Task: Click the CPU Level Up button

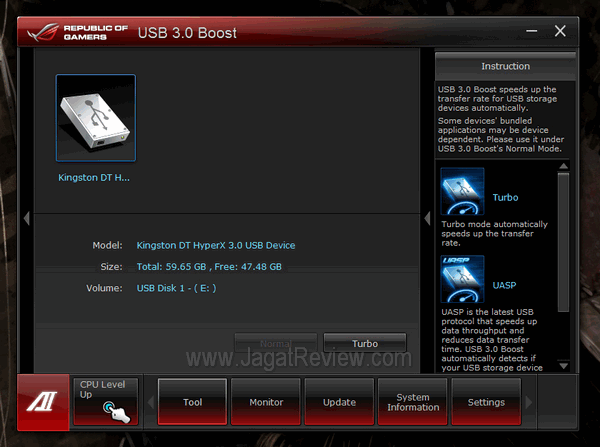Action: click(105, 401)
